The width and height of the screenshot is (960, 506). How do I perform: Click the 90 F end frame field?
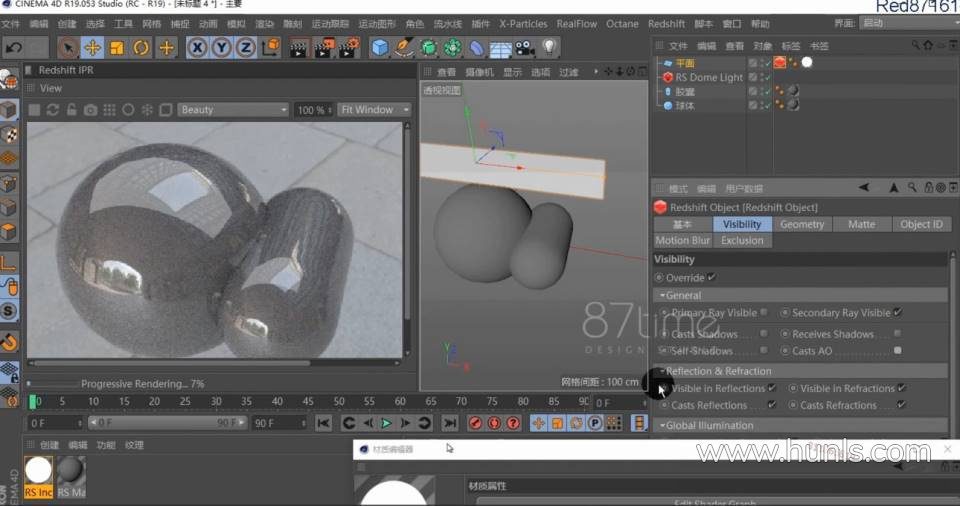click(279, 423)
